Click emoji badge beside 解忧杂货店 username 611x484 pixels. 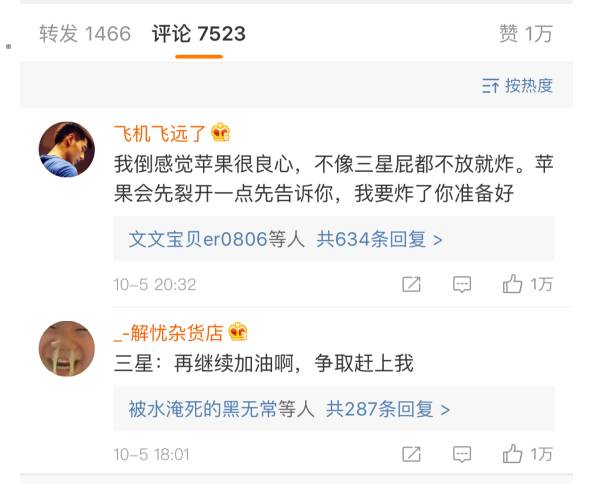click(x=238, y=332)
